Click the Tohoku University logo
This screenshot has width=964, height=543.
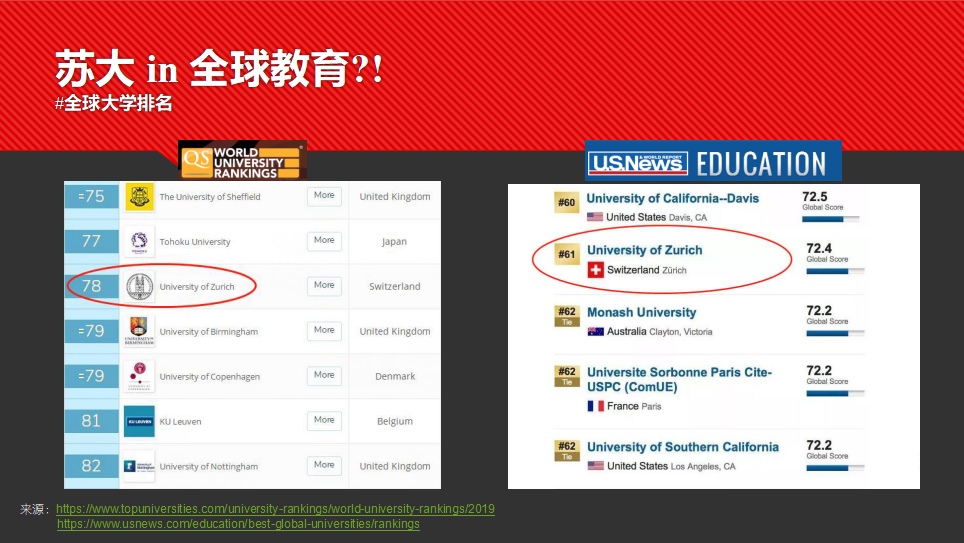pos(139,242)
